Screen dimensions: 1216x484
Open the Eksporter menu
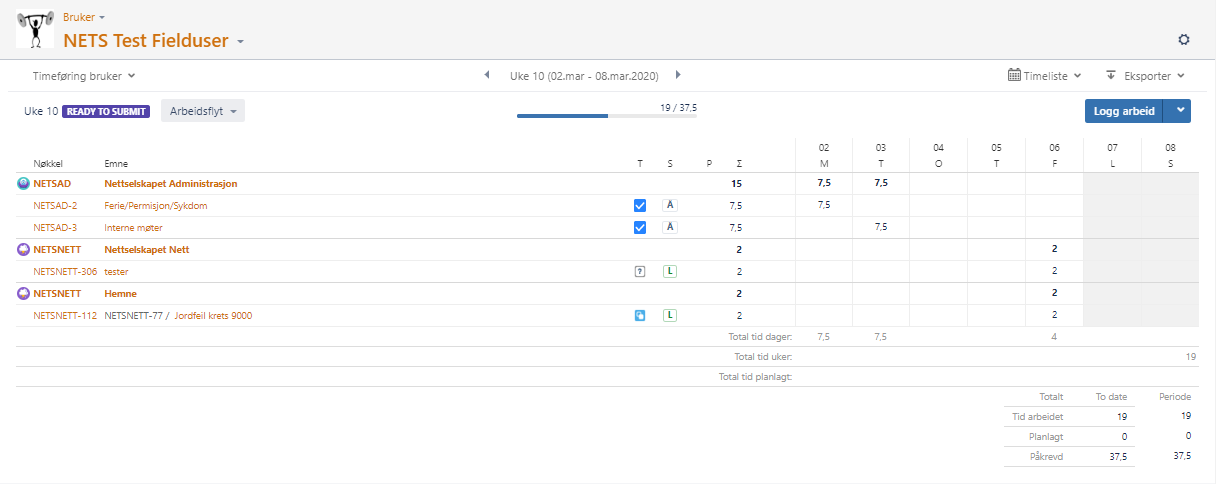[1145, 75]
